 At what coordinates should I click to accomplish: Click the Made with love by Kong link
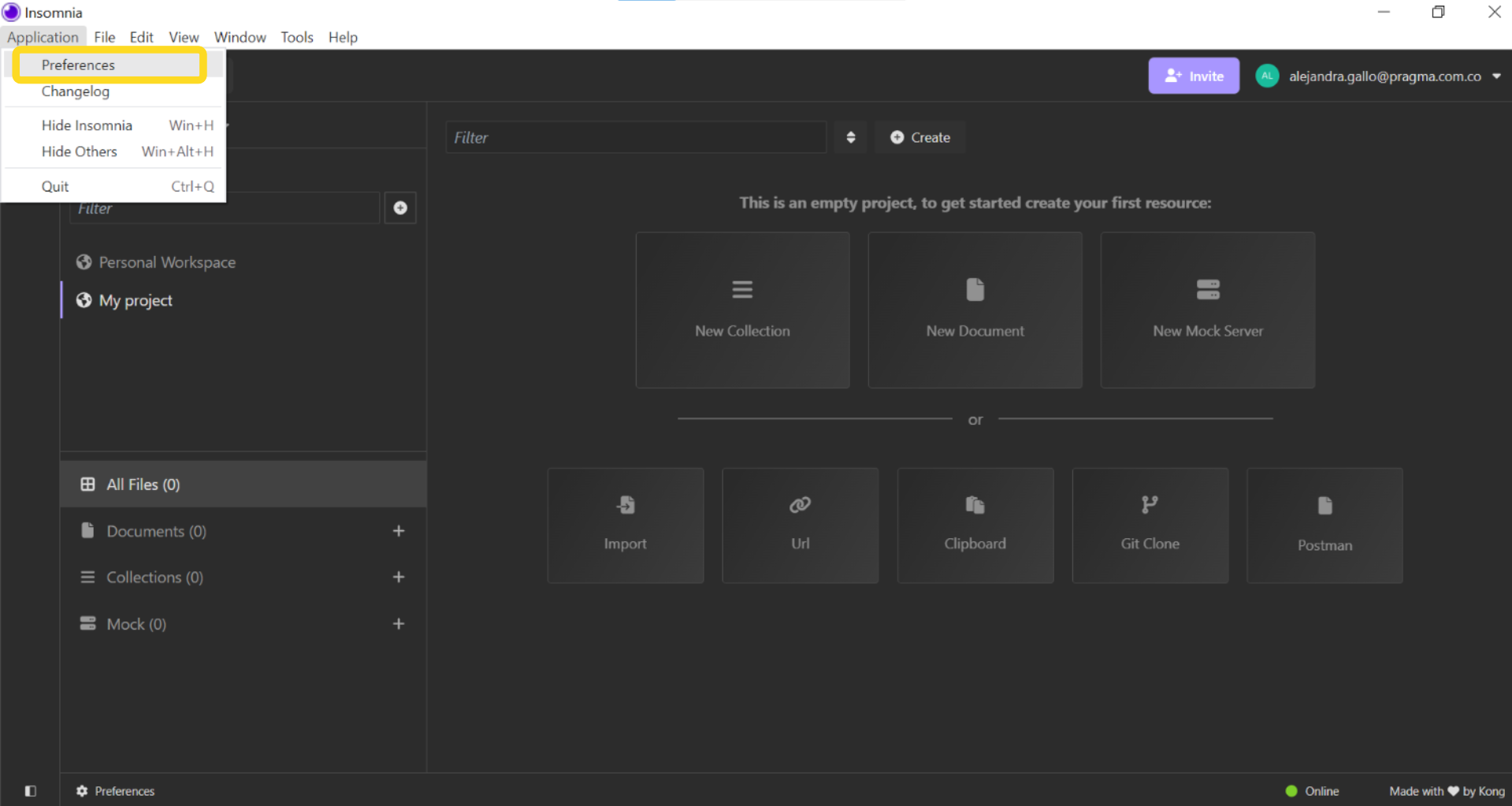point(1447,790)
